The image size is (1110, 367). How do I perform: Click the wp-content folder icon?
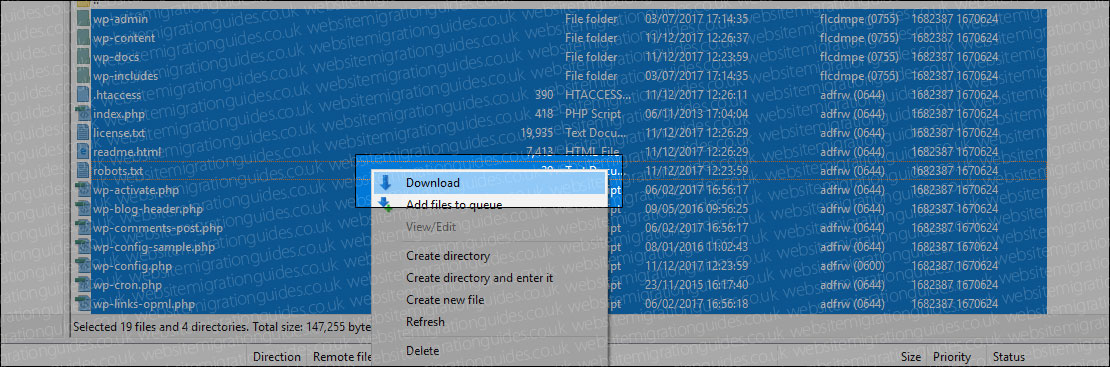click(84, 38)
